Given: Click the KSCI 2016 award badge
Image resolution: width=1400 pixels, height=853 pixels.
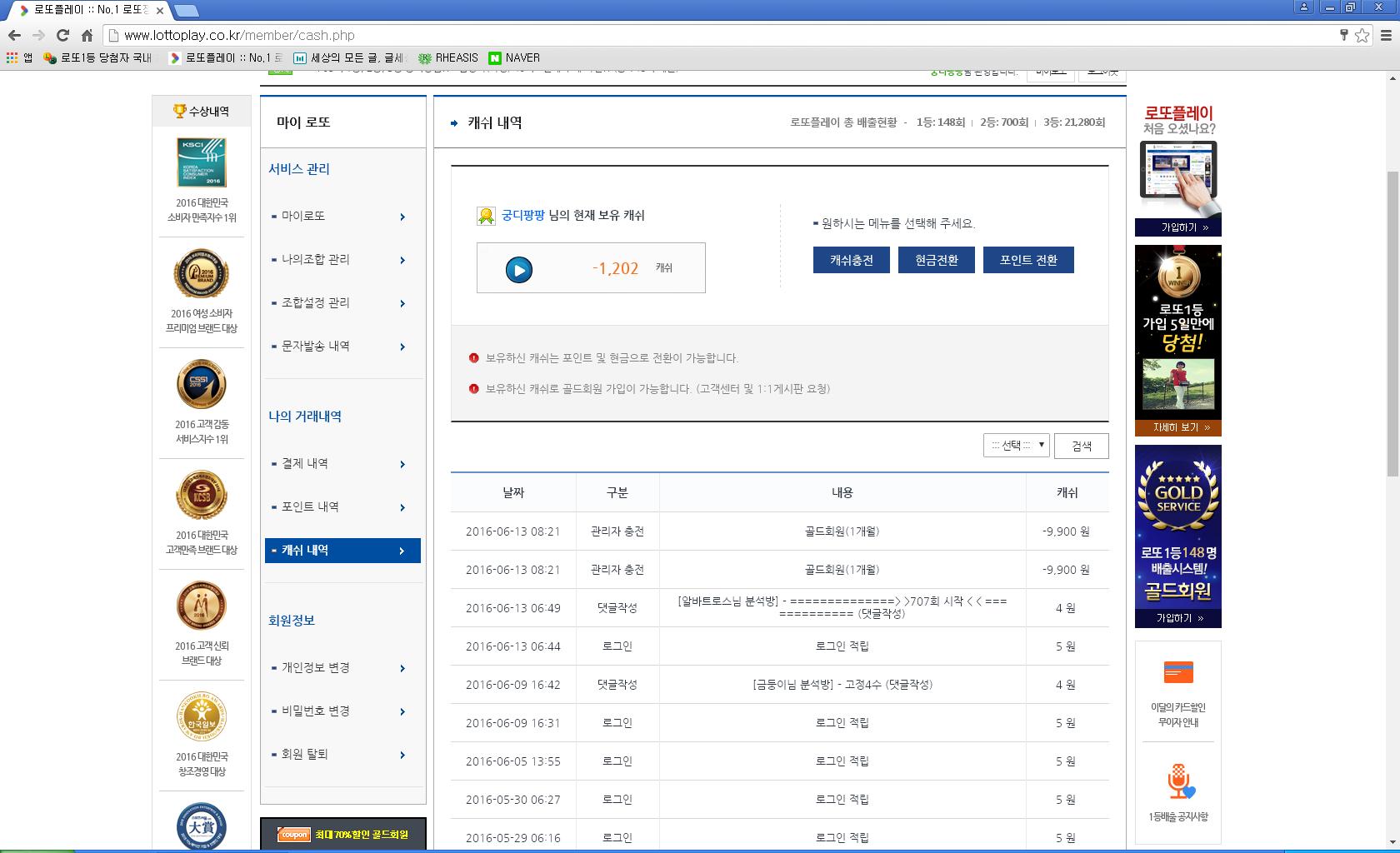Looking at the screenshot, I should coord(202,162).
